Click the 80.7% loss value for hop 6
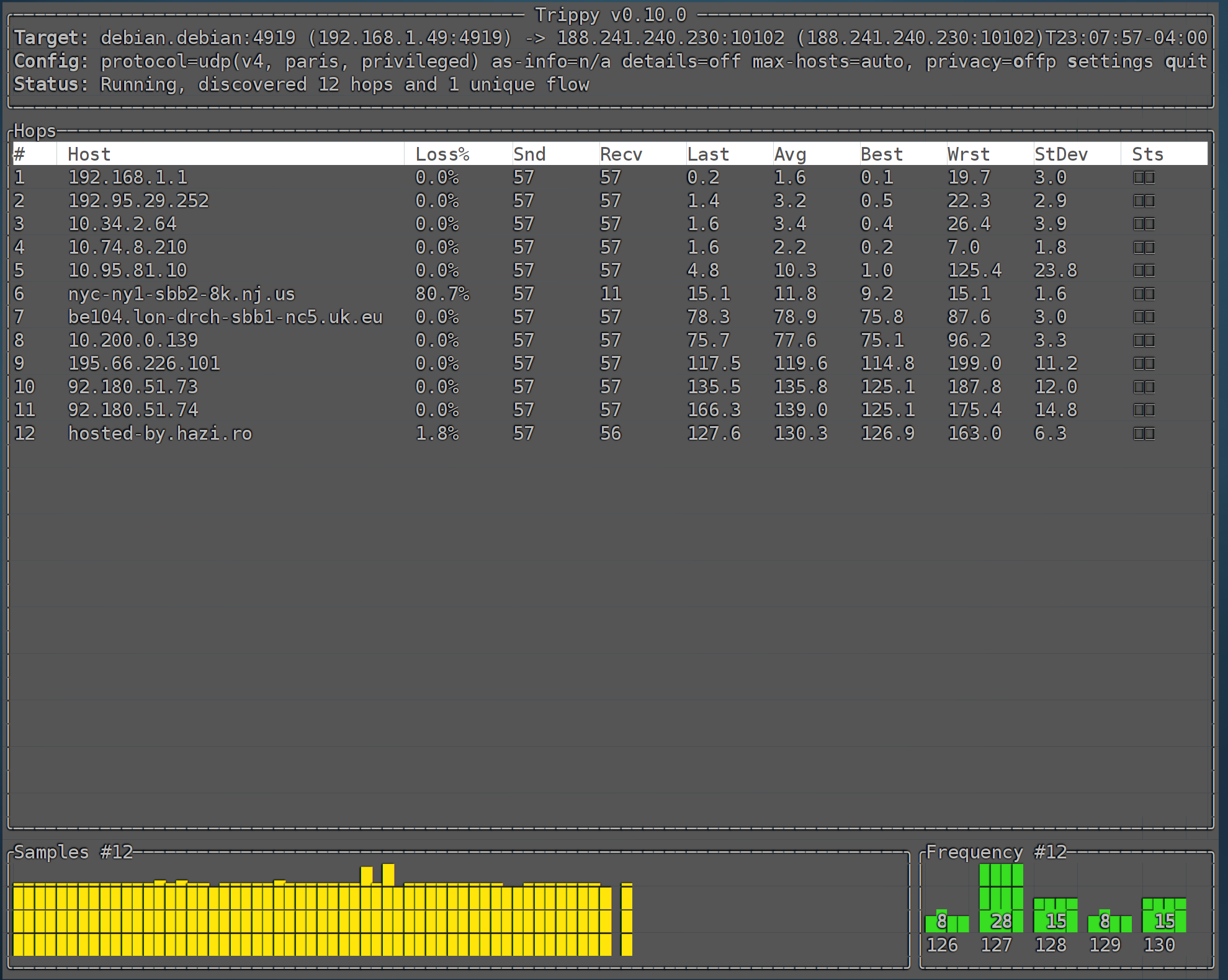This screenshot has width=1228, height=980. pyautogui.click(x=442, y=294)
